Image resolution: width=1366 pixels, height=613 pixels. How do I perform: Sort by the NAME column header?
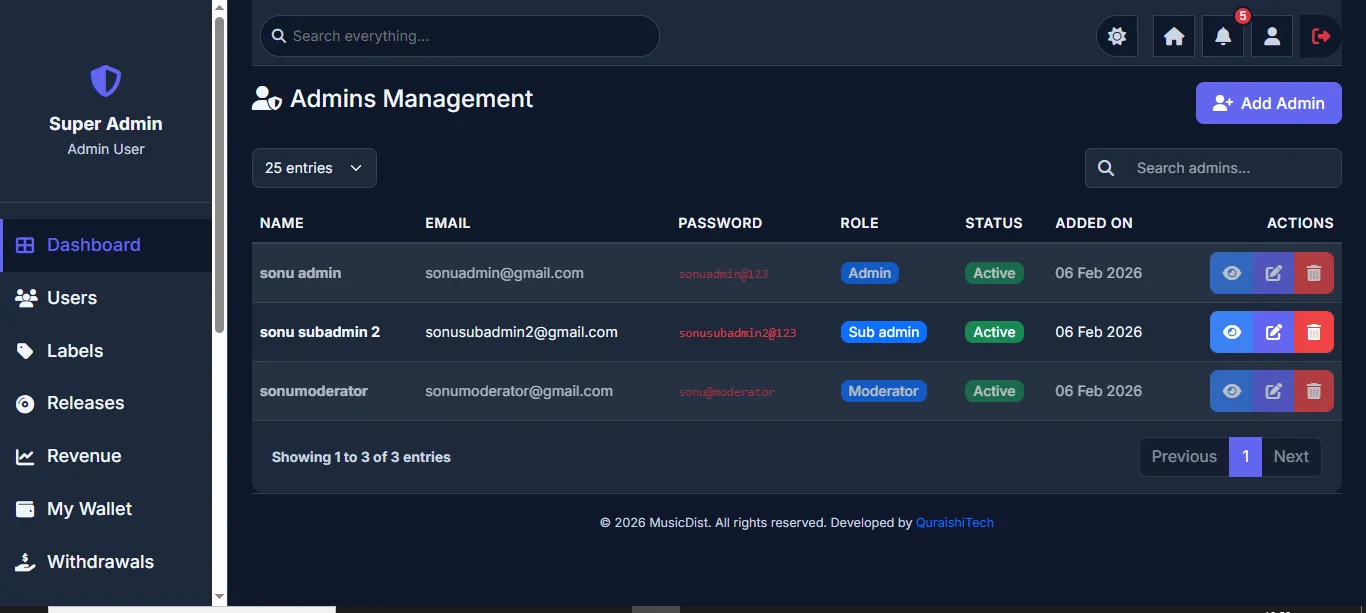coord(282,223)
